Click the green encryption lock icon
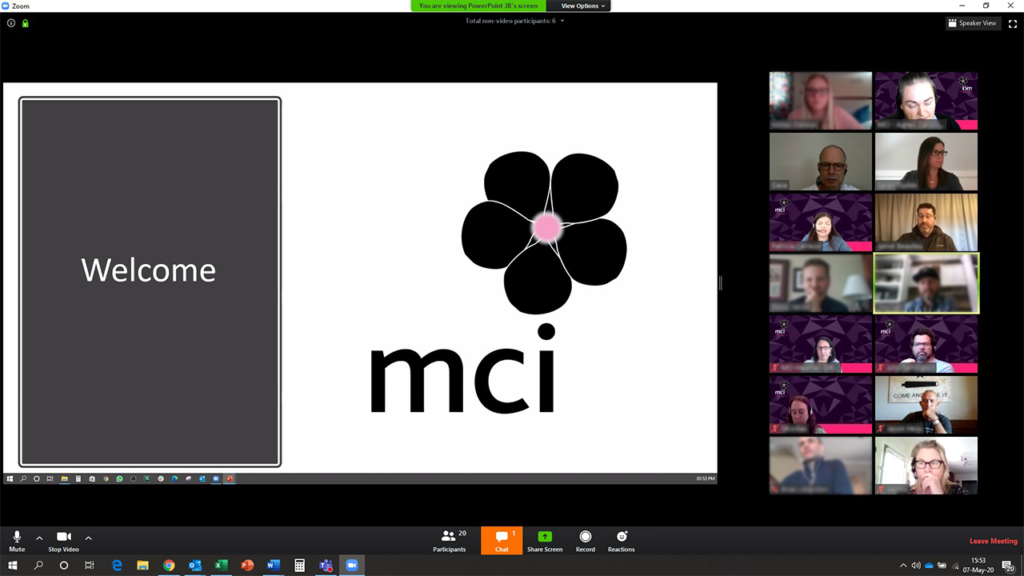Viewport: 1024px width, 576px height. [x=25, y=23]
